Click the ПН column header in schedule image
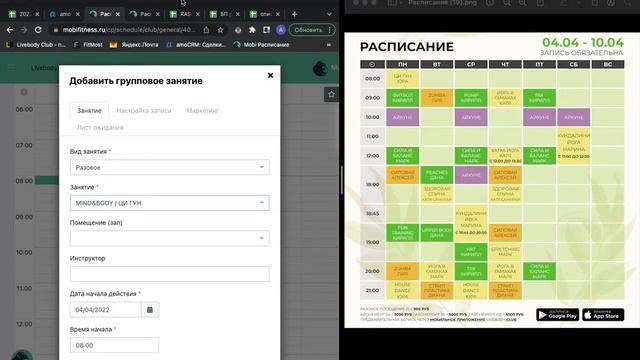This screenshot has width=640, height=360. [402, 64]
